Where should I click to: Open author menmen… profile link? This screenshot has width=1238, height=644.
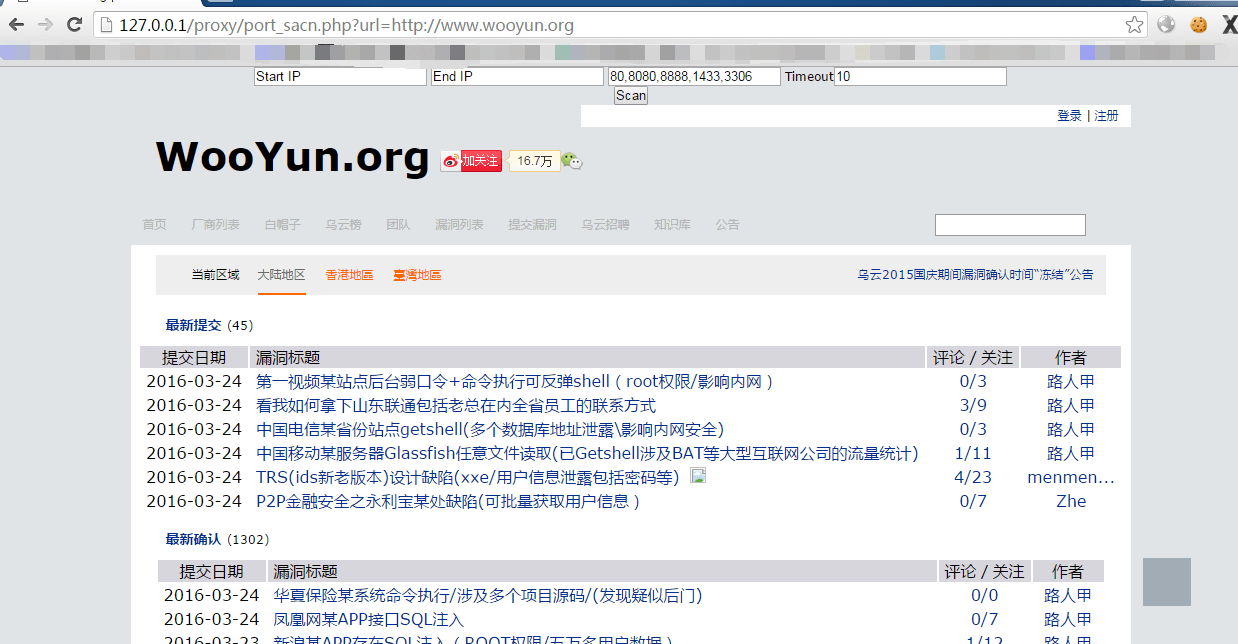point(1071,477)
